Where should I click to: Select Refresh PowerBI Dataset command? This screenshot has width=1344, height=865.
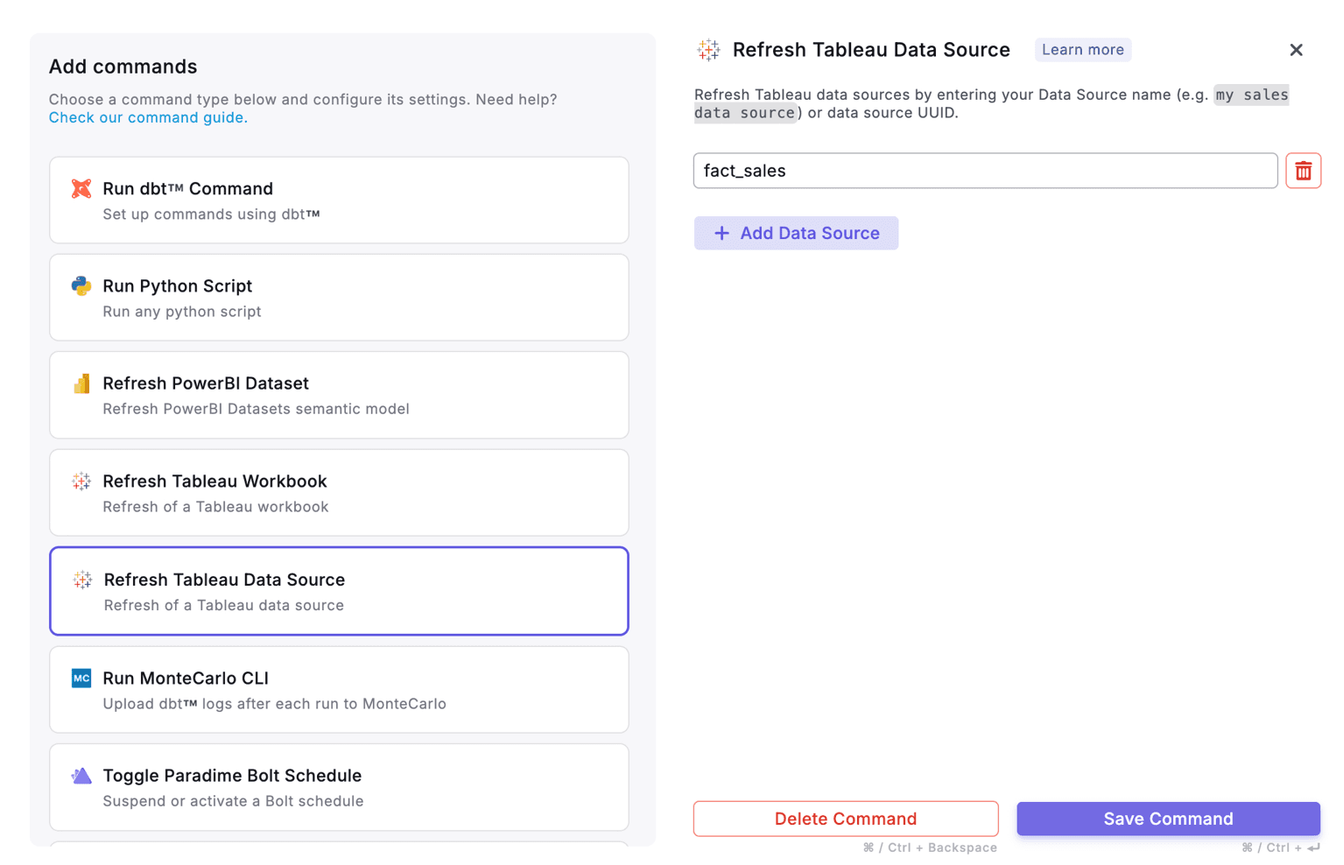click(x=339, y=395)
